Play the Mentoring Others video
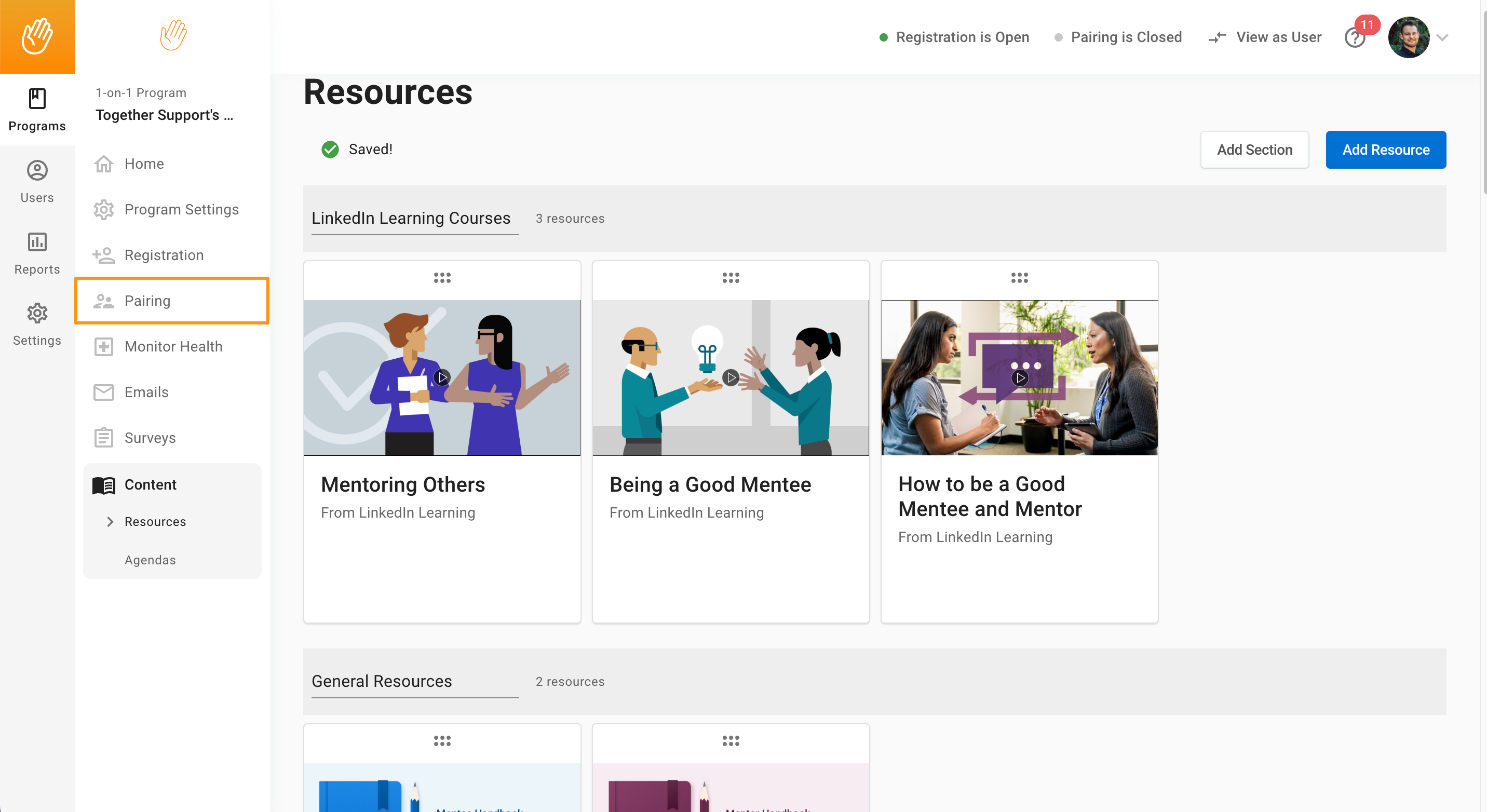1487x812 pixels. click(442, 378)
